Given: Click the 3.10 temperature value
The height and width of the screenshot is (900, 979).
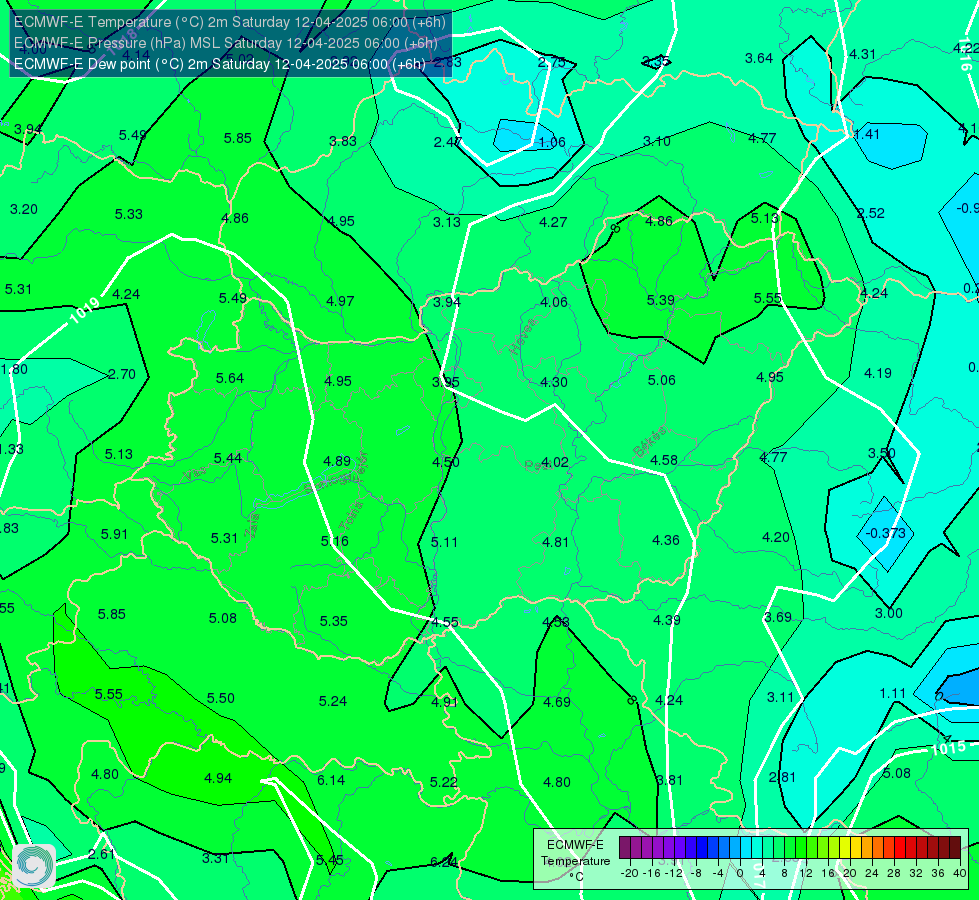Looking at the screenshot, I should click(x=657, y=141).
